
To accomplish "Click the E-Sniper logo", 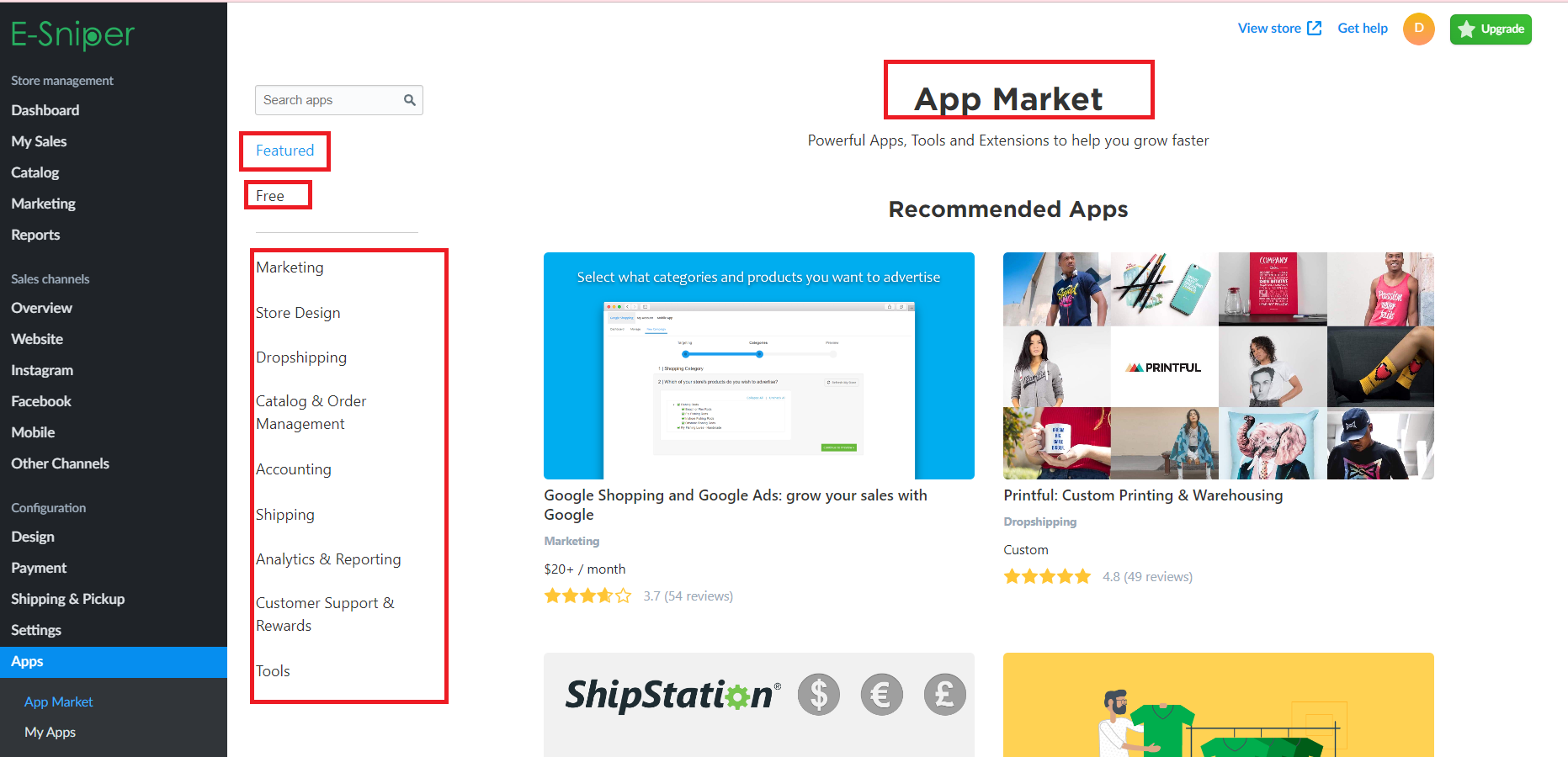I will pos(72,34).
